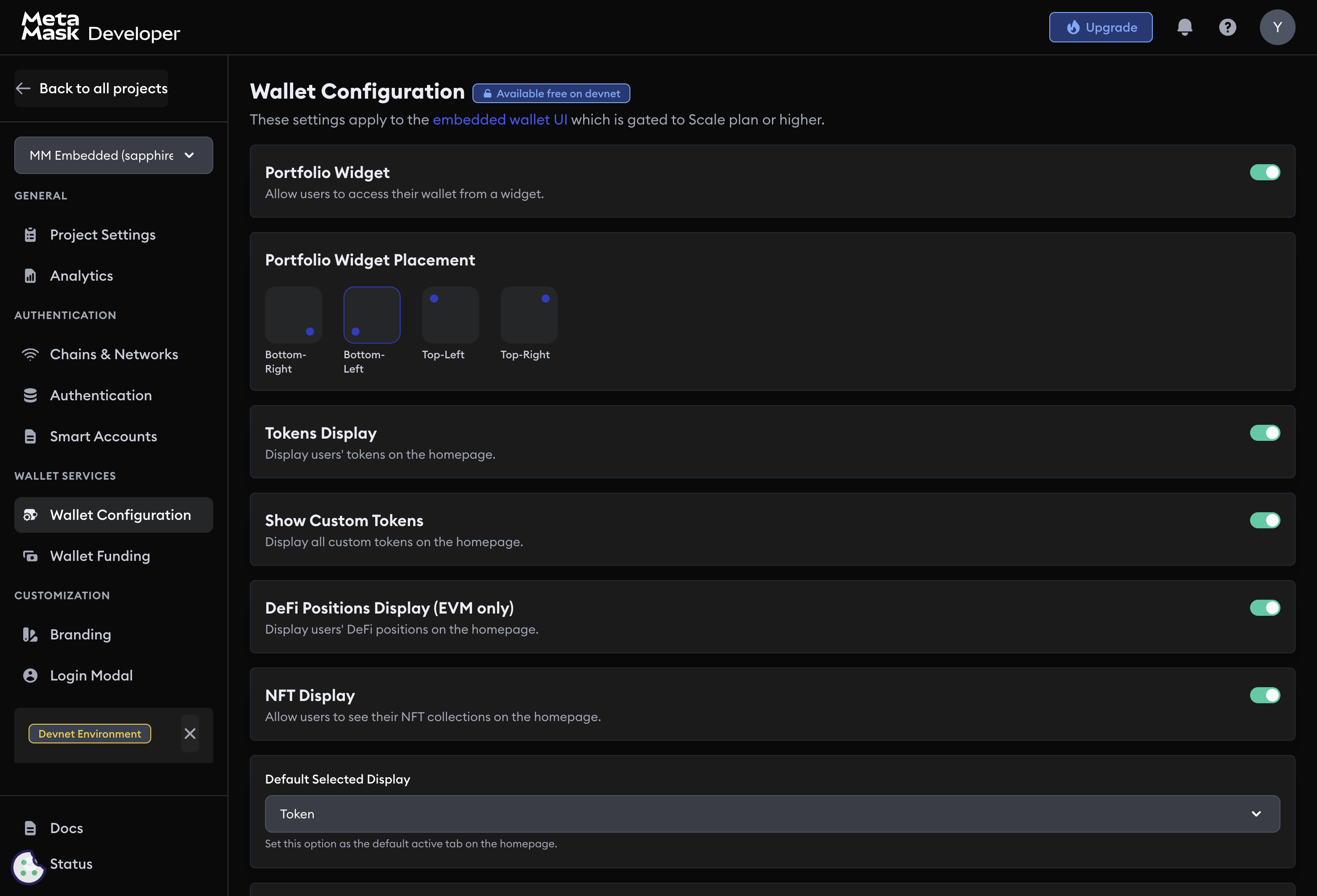This screenshot has height=896, width=1317.
Task: Open Chains & Networks
Action: point(113,354)
